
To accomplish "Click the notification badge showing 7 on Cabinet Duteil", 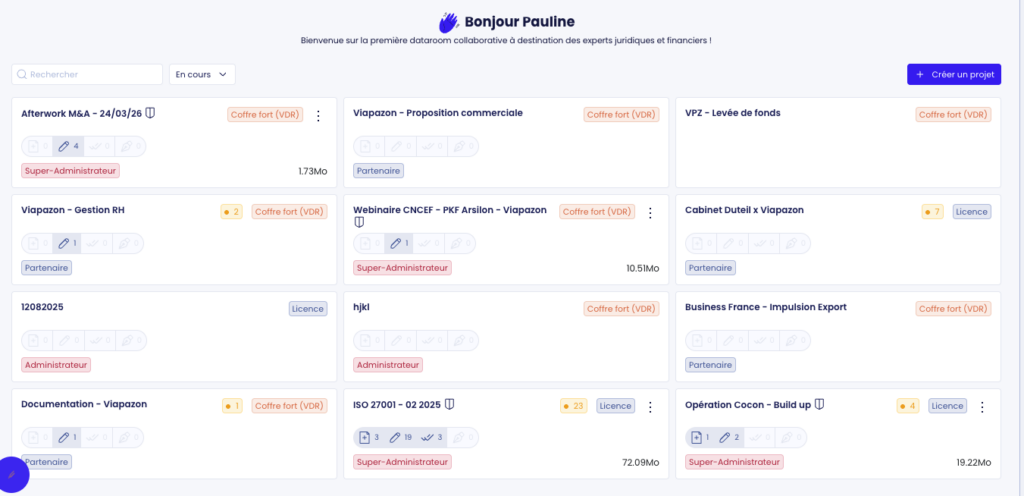I will tap(933, 211).
